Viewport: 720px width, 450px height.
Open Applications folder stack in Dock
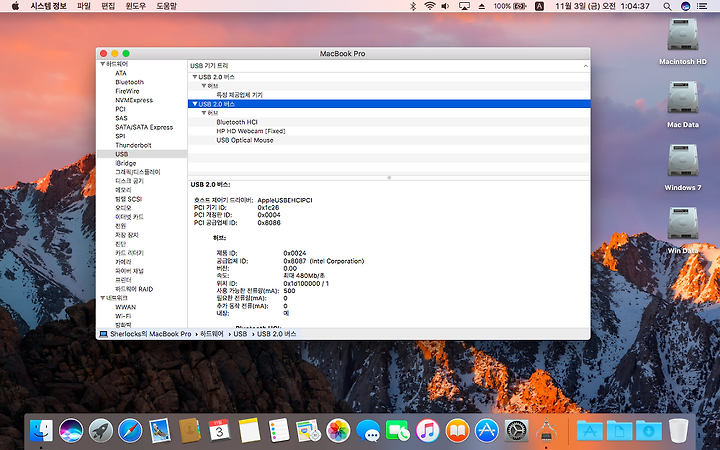tap(590, 431)
